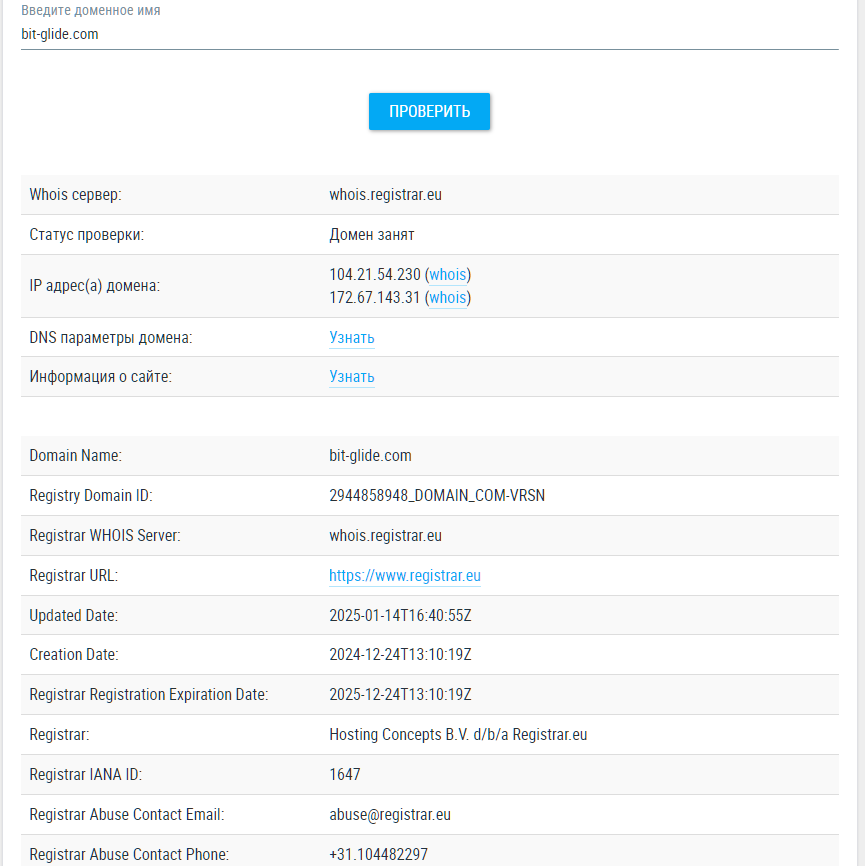The image size is (865, 866).
Task: Click Узнать for Информация о сайте
Action: click(352, 377)
